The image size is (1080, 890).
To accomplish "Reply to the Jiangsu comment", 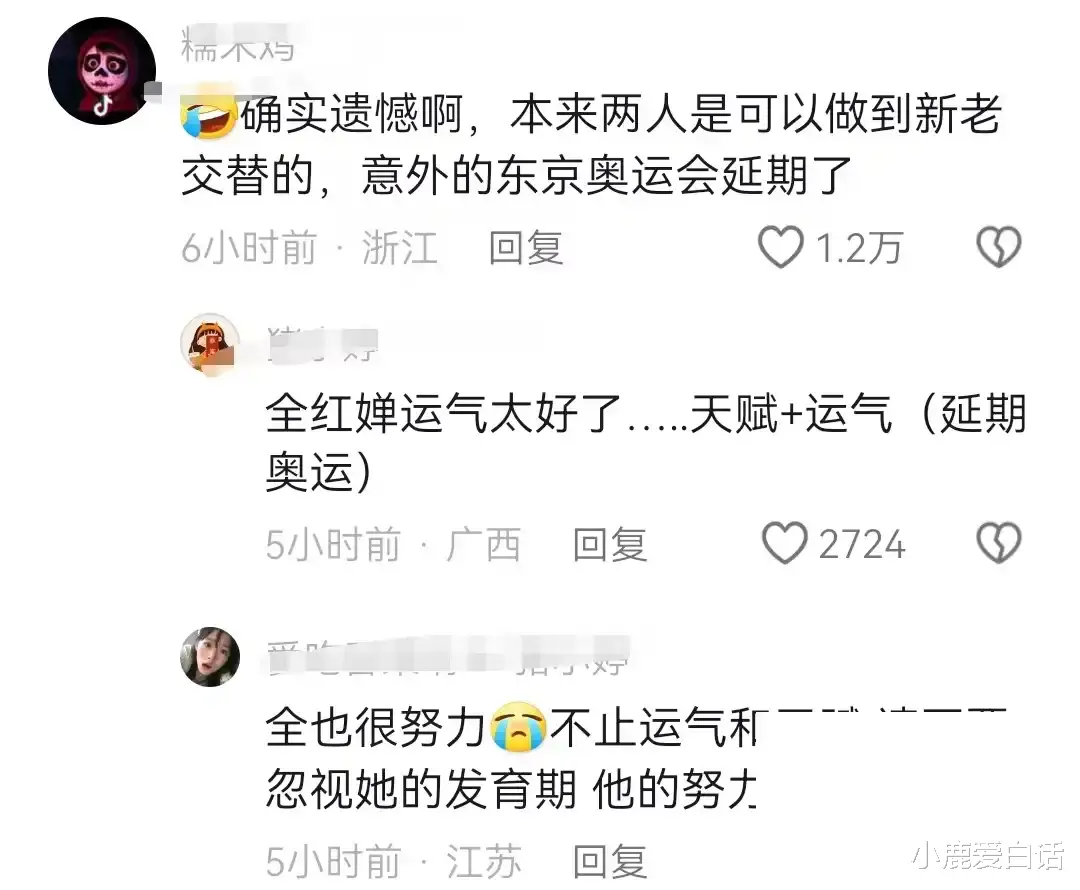I will 610,862.
